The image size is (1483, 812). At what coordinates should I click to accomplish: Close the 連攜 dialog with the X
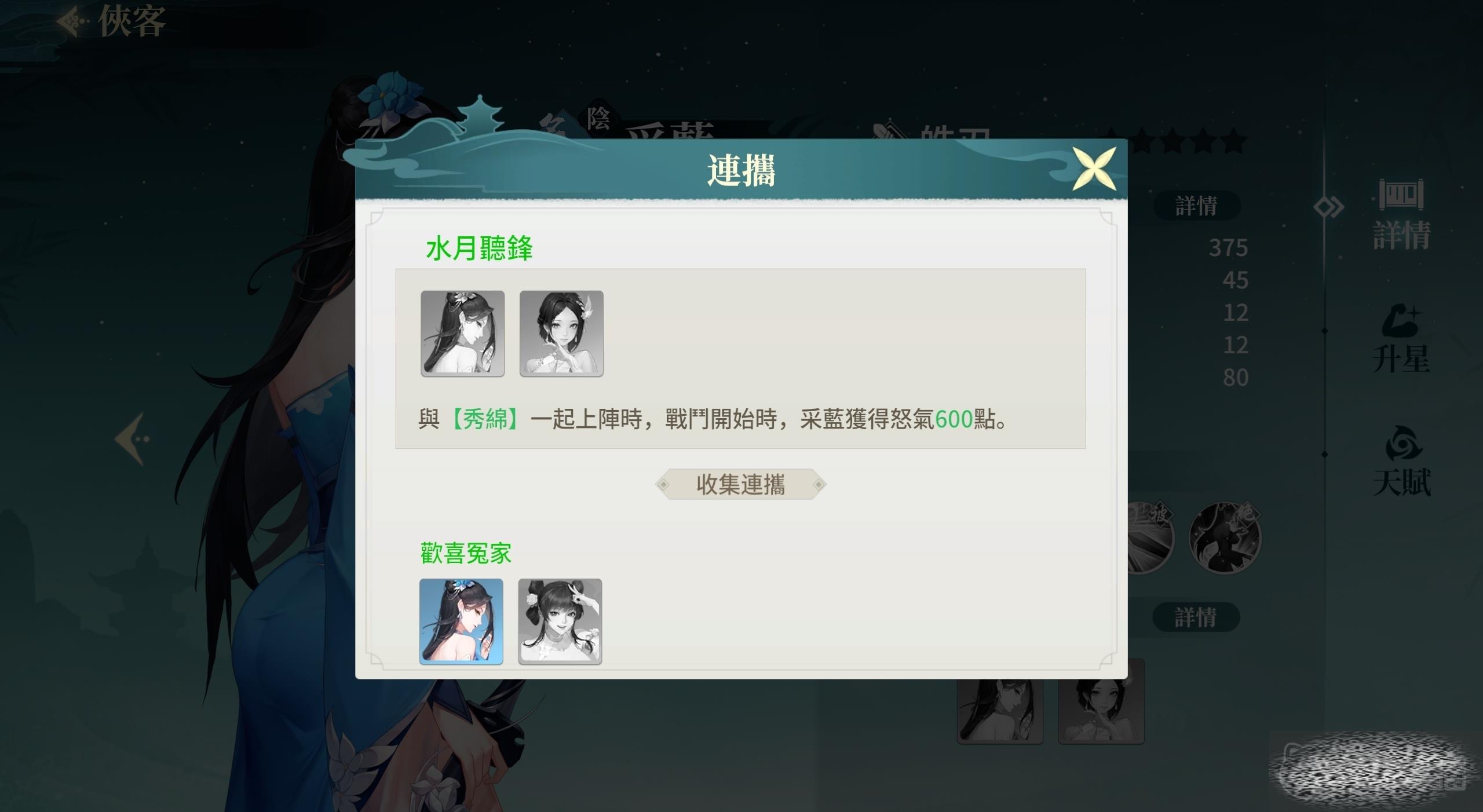(x=1093, y=169)
